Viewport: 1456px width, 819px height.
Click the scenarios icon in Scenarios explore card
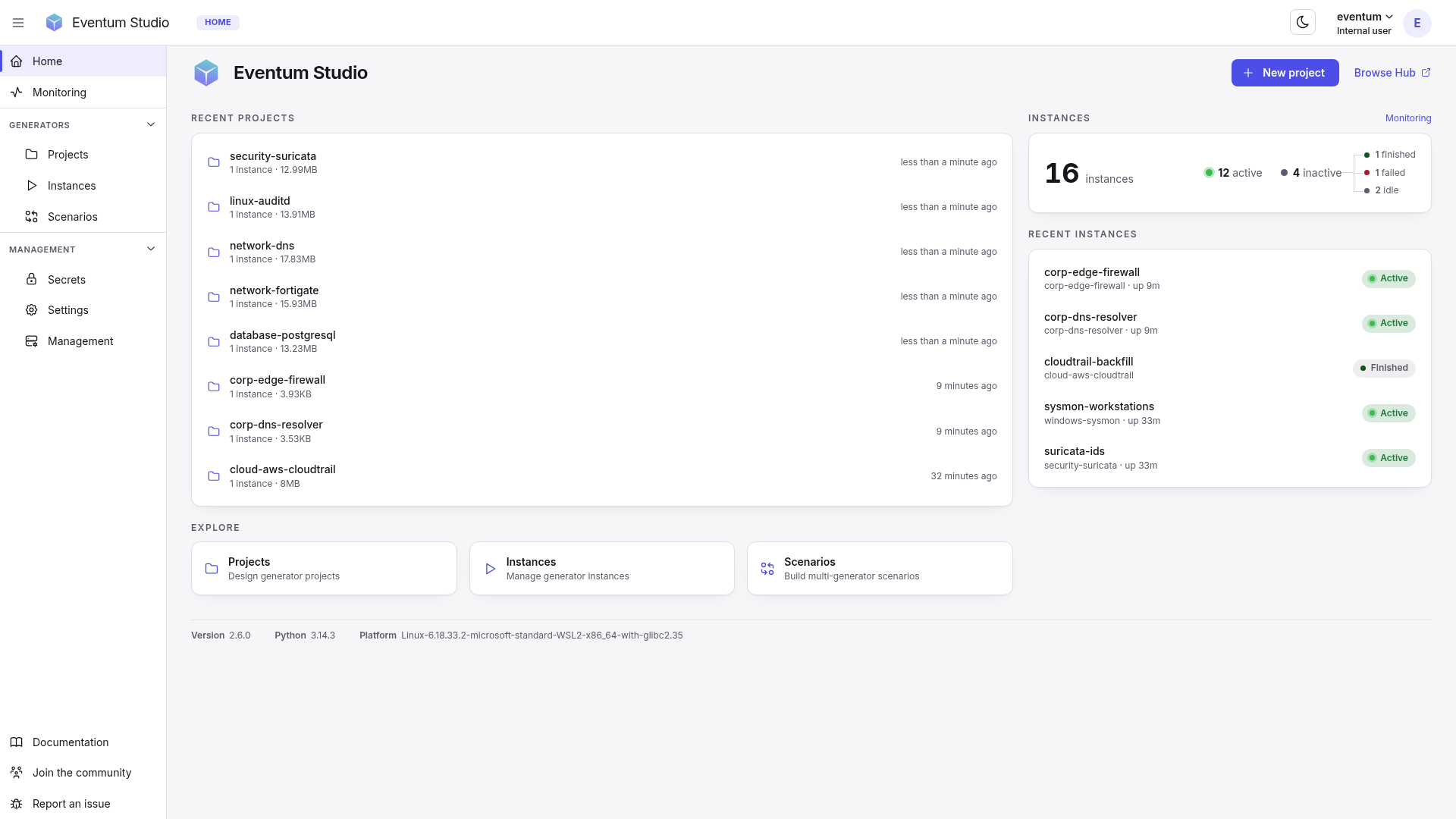[x=767, y=569]
